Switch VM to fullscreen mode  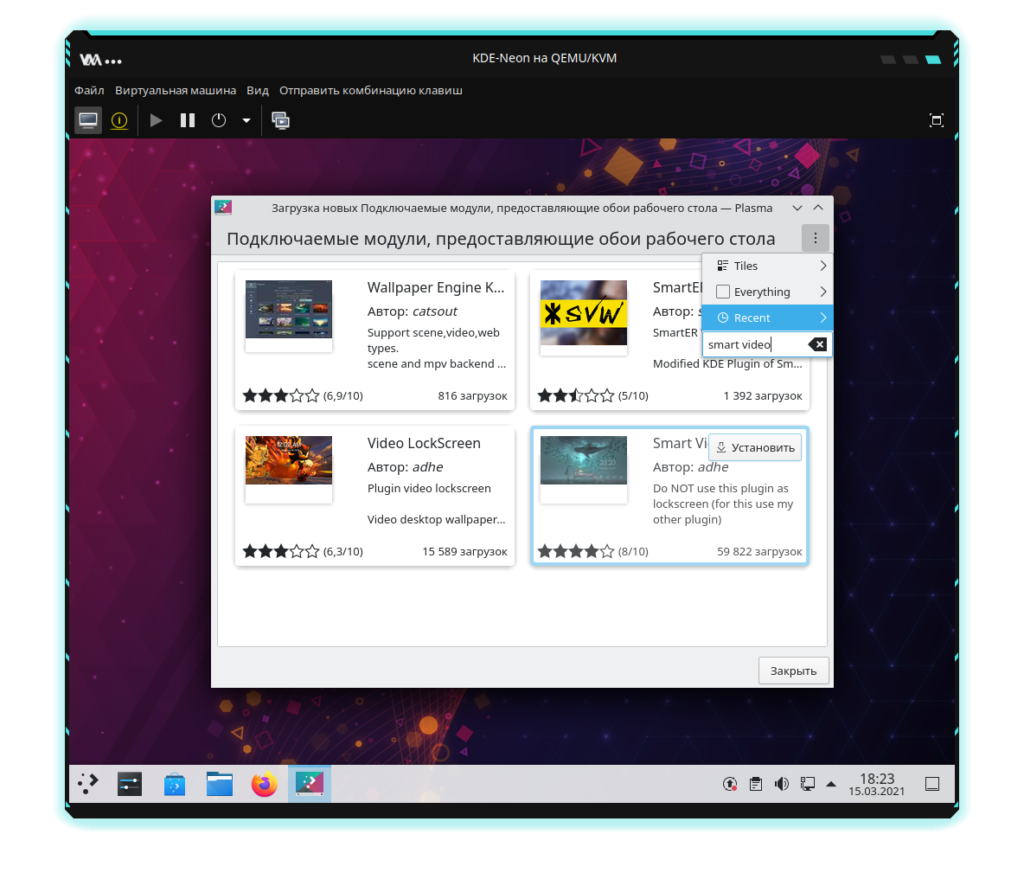click(x=936, y=121)
